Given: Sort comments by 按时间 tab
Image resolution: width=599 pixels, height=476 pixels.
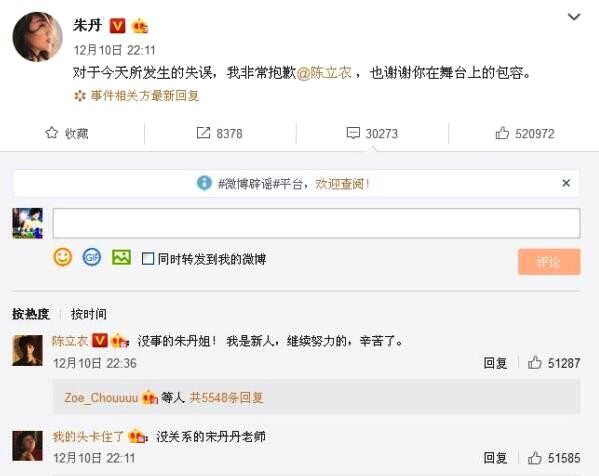Looking at the screenshot, I should click(89, 314).
